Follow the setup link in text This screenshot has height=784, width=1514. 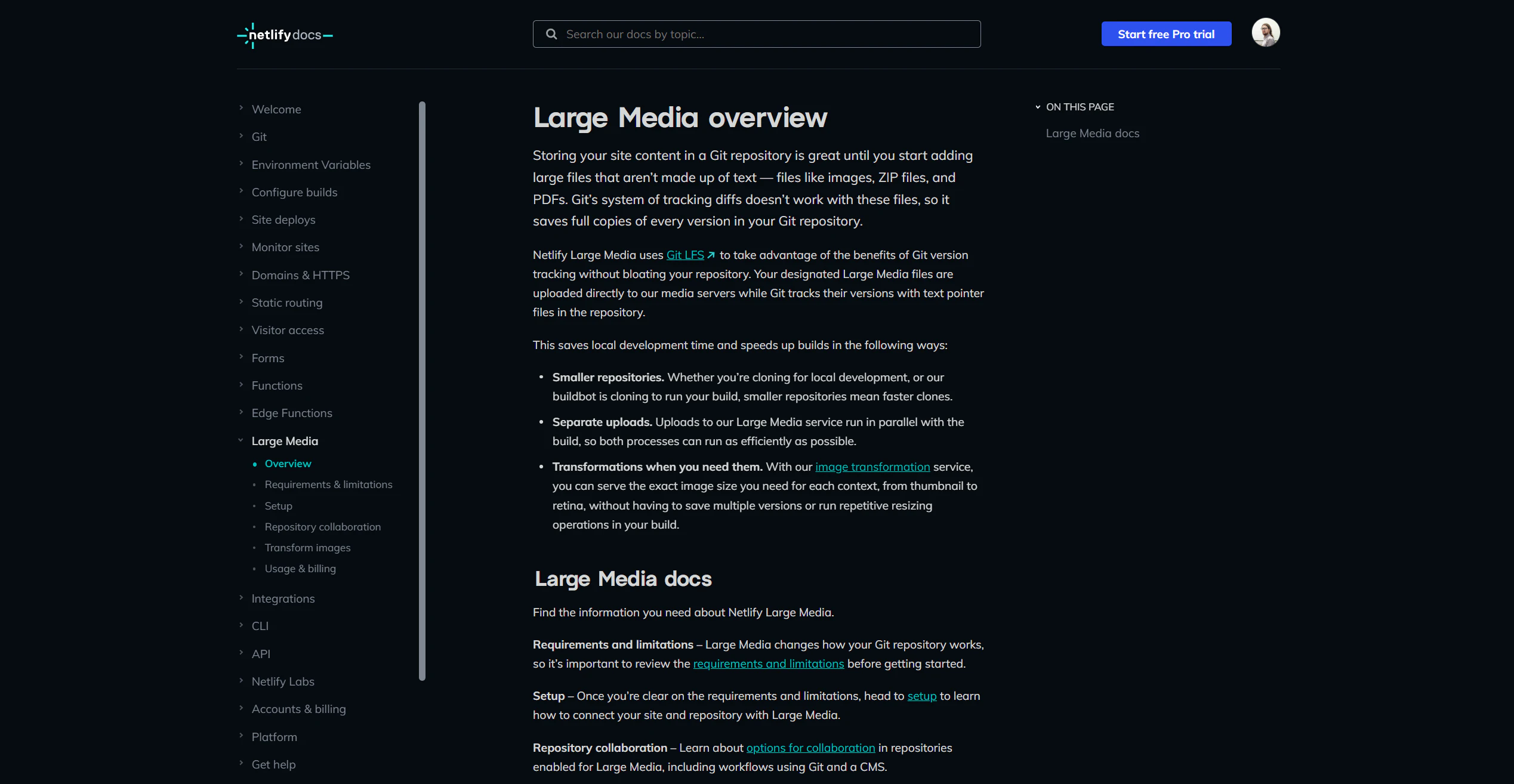(x=921, y=696)
